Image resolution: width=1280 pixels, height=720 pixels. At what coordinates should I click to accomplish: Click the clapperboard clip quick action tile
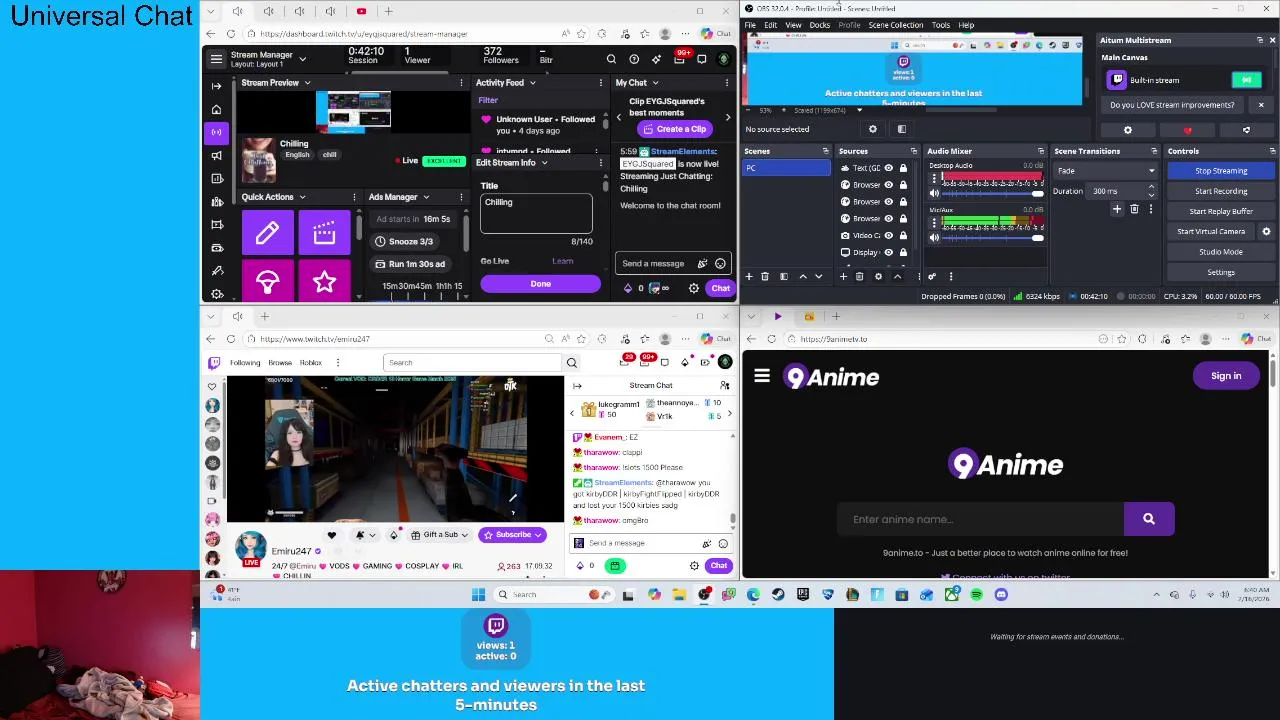click(x=324, y=233)
